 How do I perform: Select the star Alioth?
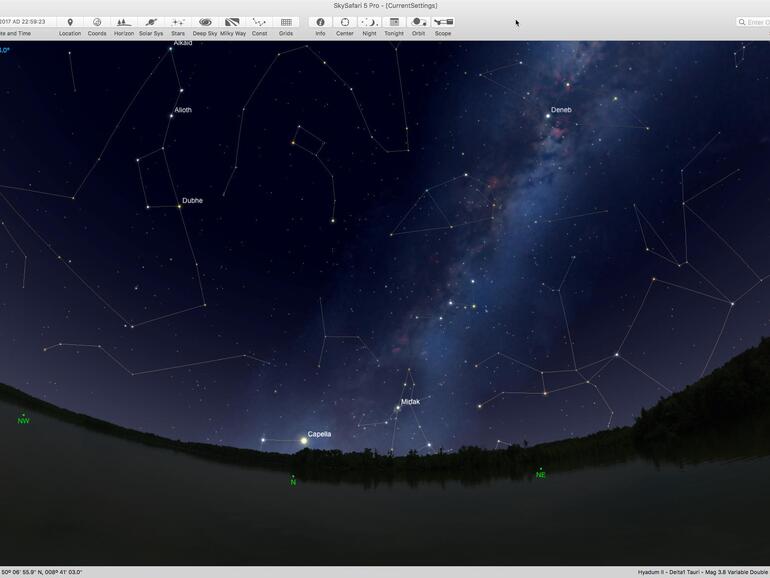tap(171, 116)
